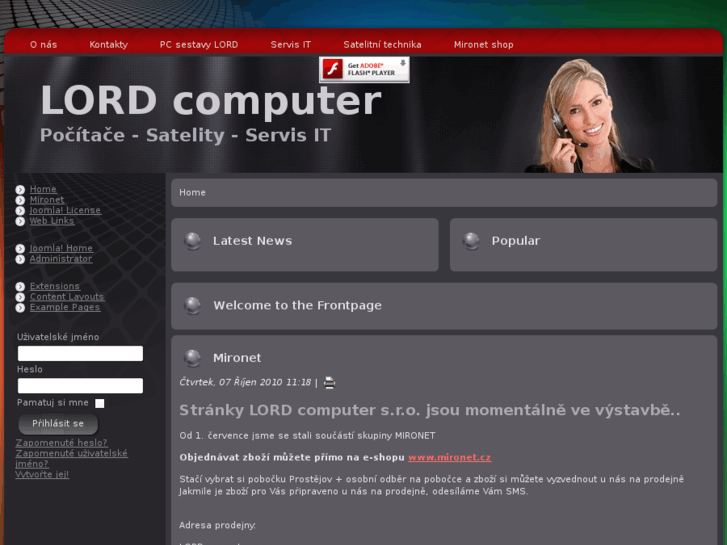Print the Mironet article

(x=329, y=383)
